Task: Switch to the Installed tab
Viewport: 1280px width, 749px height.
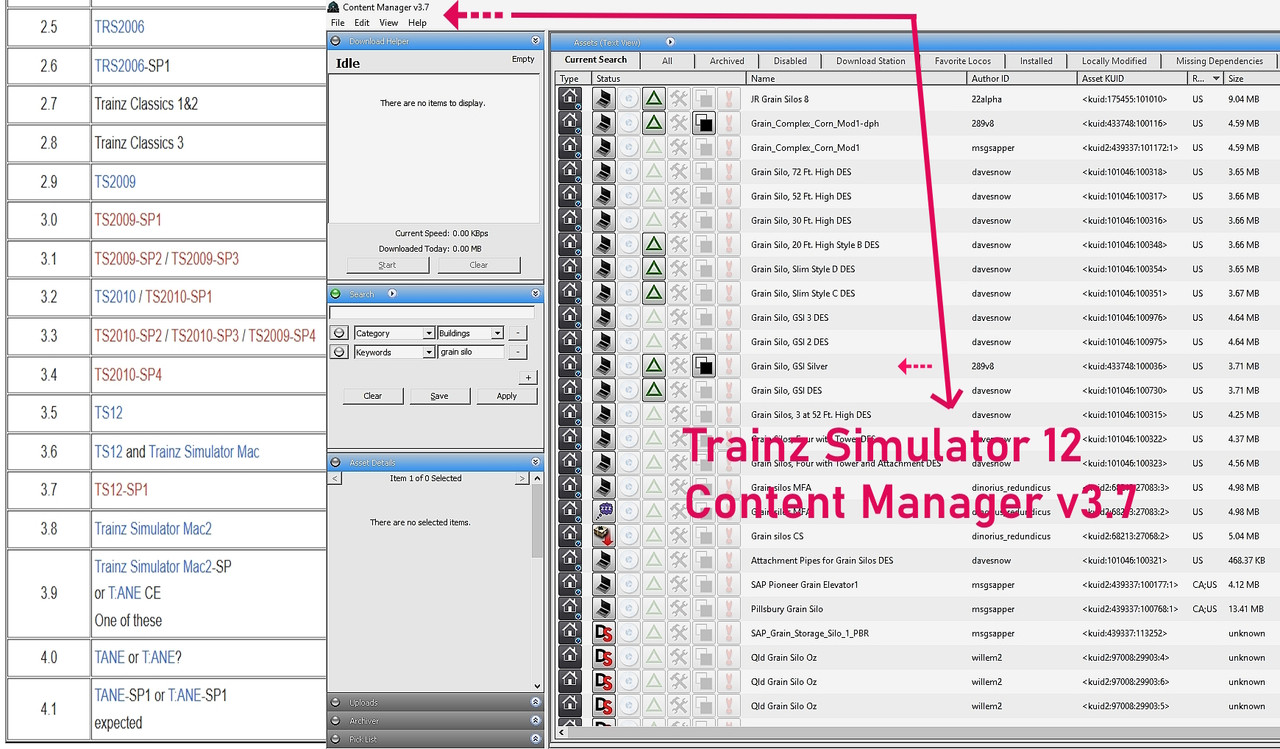Action: [1036, 61]
